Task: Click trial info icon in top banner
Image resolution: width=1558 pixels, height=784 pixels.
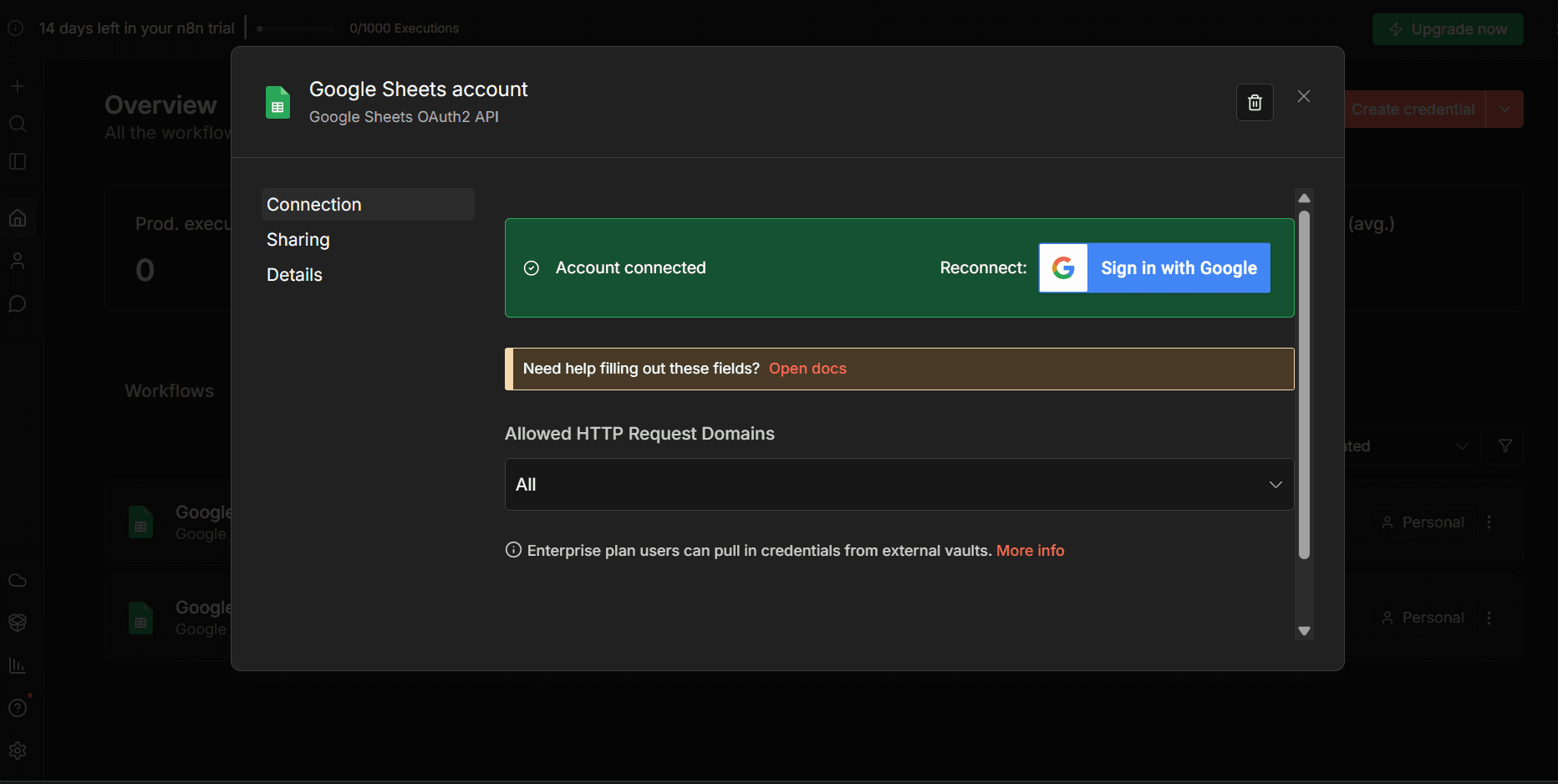Action: [15, 28]
